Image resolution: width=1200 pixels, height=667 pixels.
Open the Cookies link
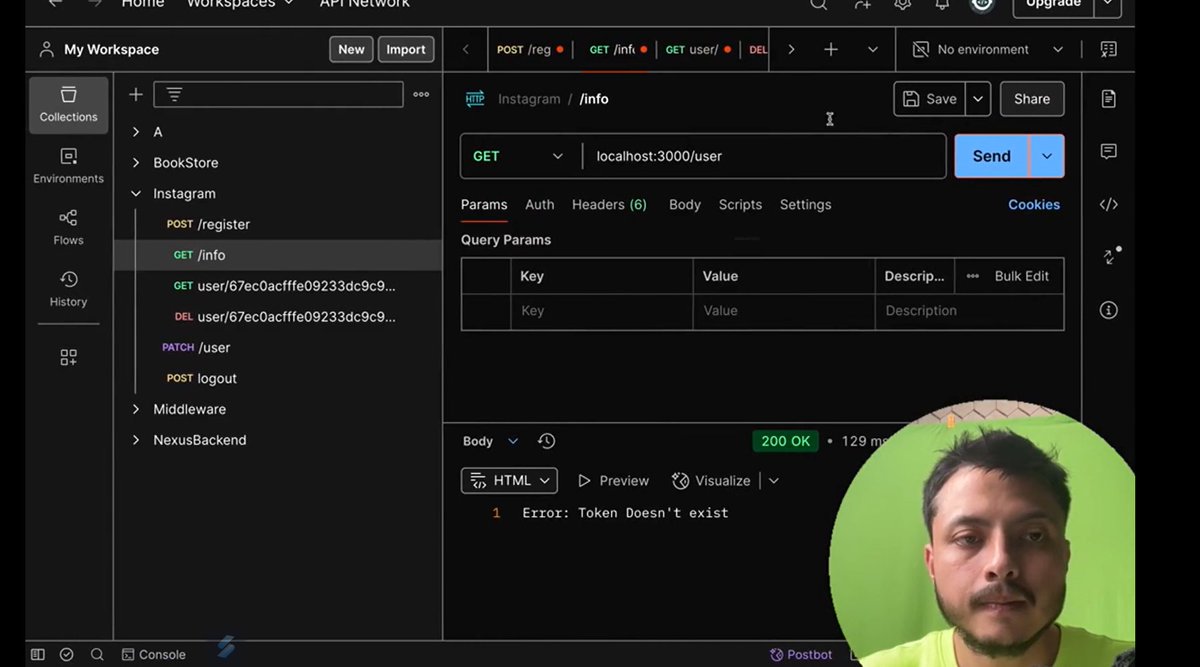click(1034, 204)
